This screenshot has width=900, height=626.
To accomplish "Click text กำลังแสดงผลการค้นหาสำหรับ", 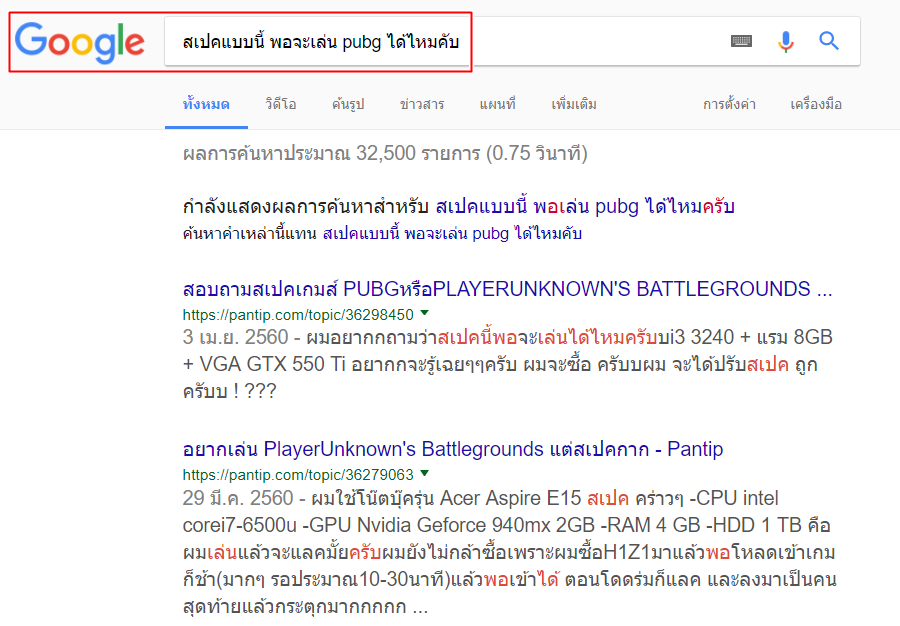I will click(x=305, y=207).
